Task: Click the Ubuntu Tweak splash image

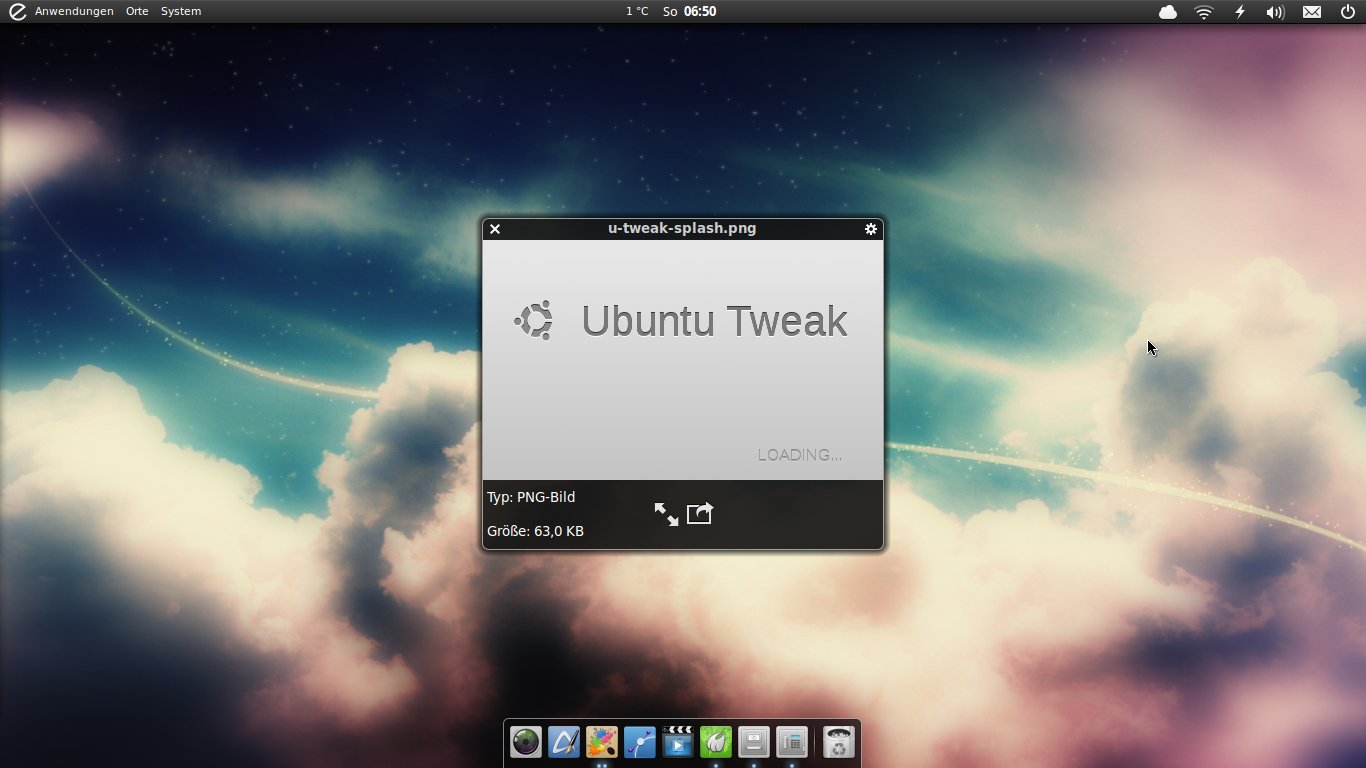Action: (x=683, y=360)
